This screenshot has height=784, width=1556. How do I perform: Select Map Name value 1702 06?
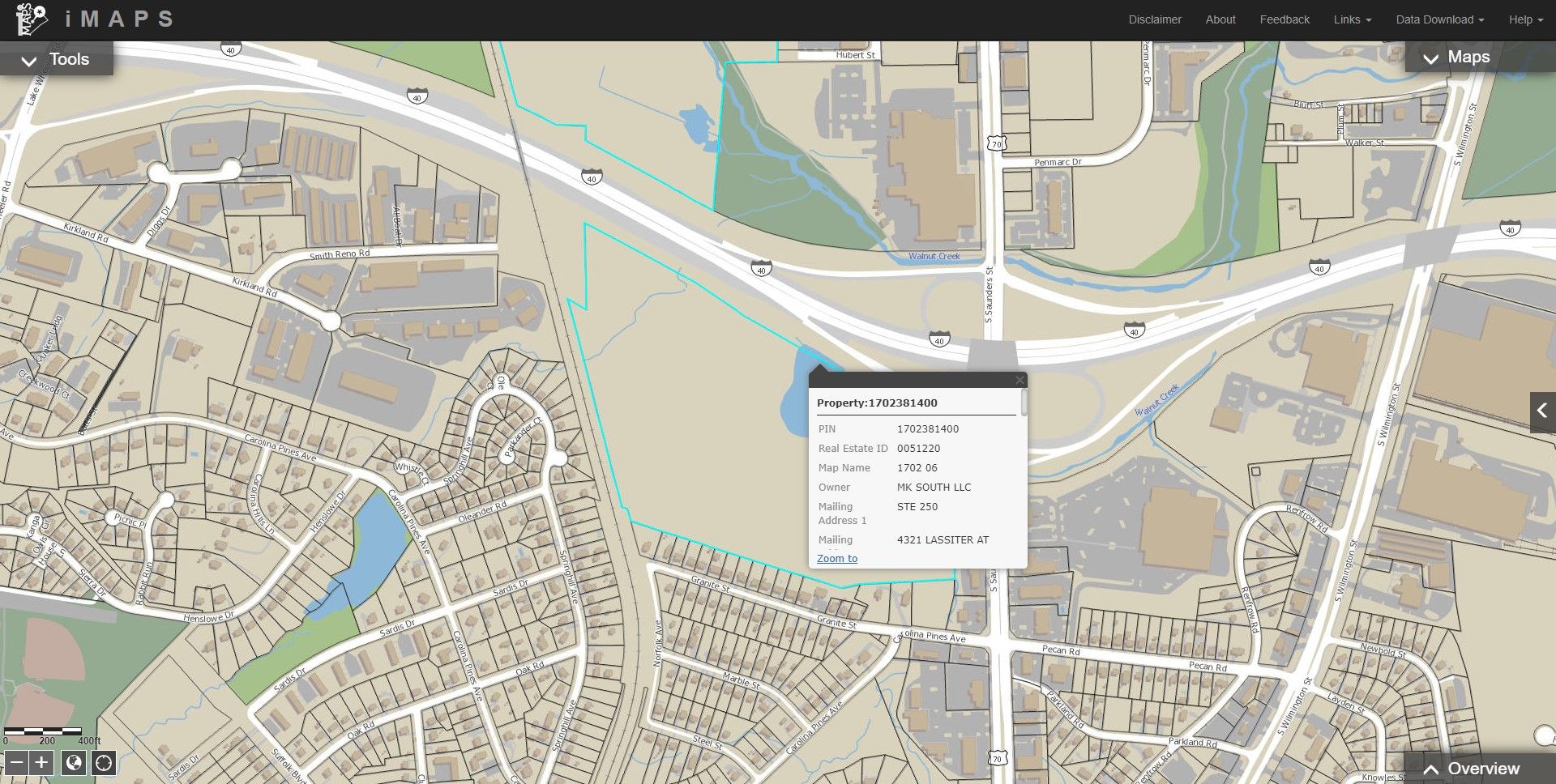[917, 467]
